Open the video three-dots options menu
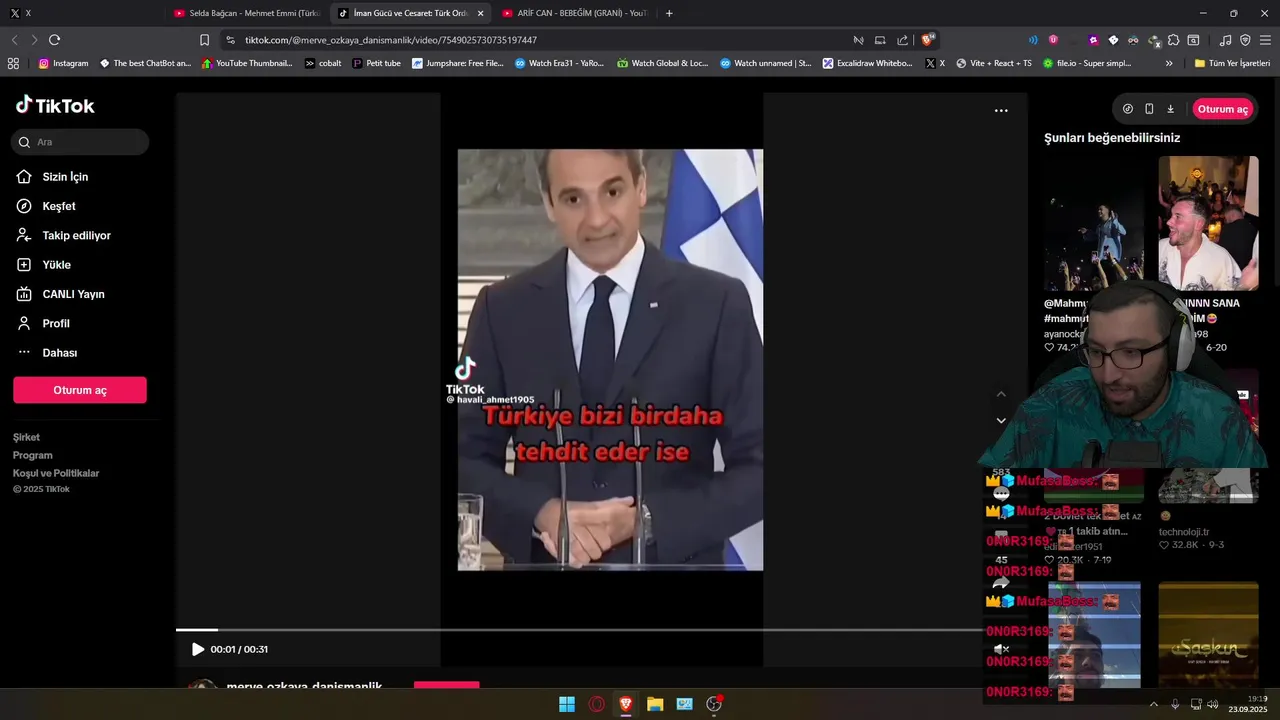Viewport: 1280px width, 720px height. [1001, 111]
